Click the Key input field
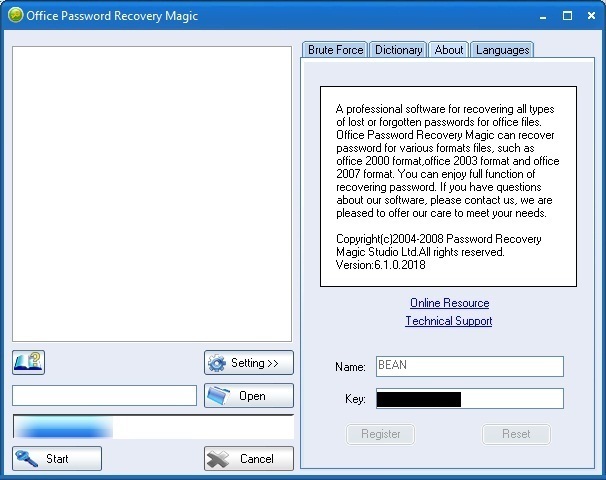This screenshot has height=480, width=606. point(470,398)
